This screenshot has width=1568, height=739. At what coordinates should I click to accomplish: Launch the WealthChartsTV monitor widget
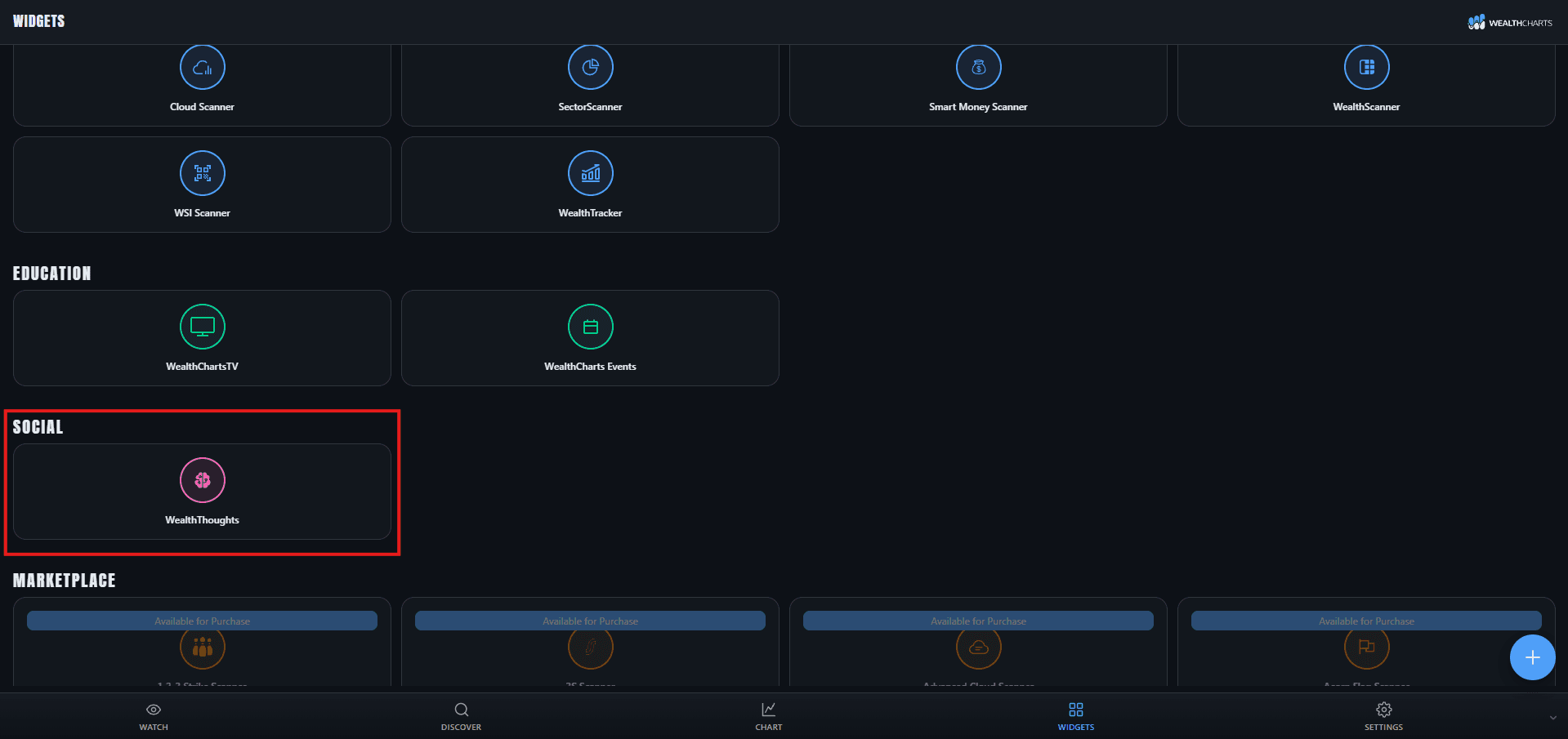202,338
